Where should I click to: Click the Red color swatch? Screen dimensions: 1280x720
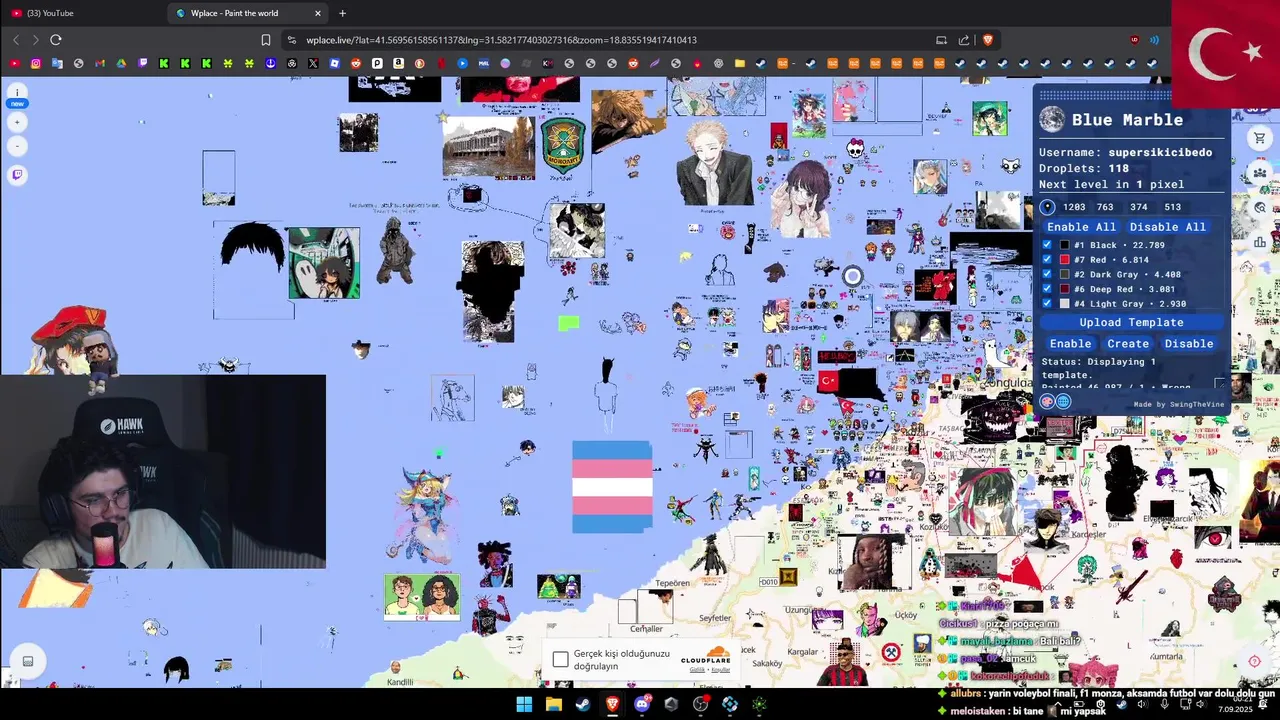(1065, 259)
